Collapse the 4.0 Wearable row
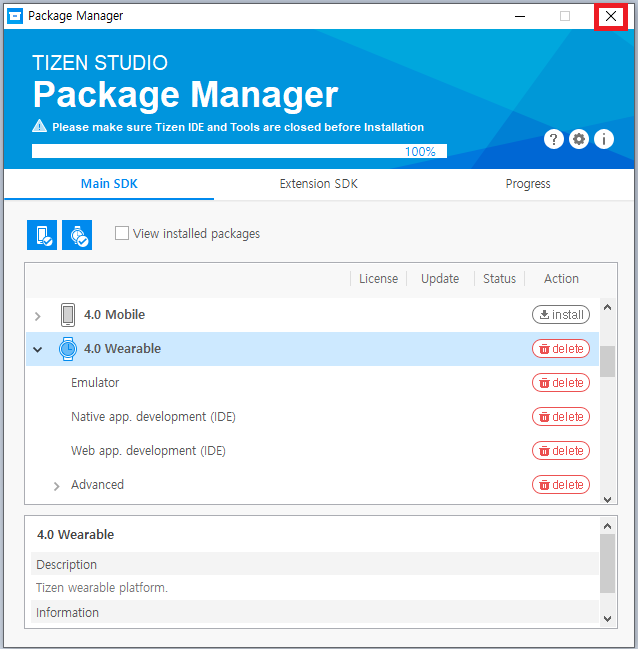638x649 pixels. (x=38, y=350)
